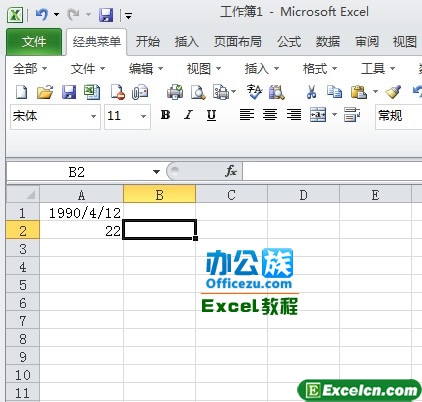This screenshot has height=402, width=422.
Task: Customize the Quick Access Toolbar dropdown
Action: pyautogui.click(x=128, y=15)
